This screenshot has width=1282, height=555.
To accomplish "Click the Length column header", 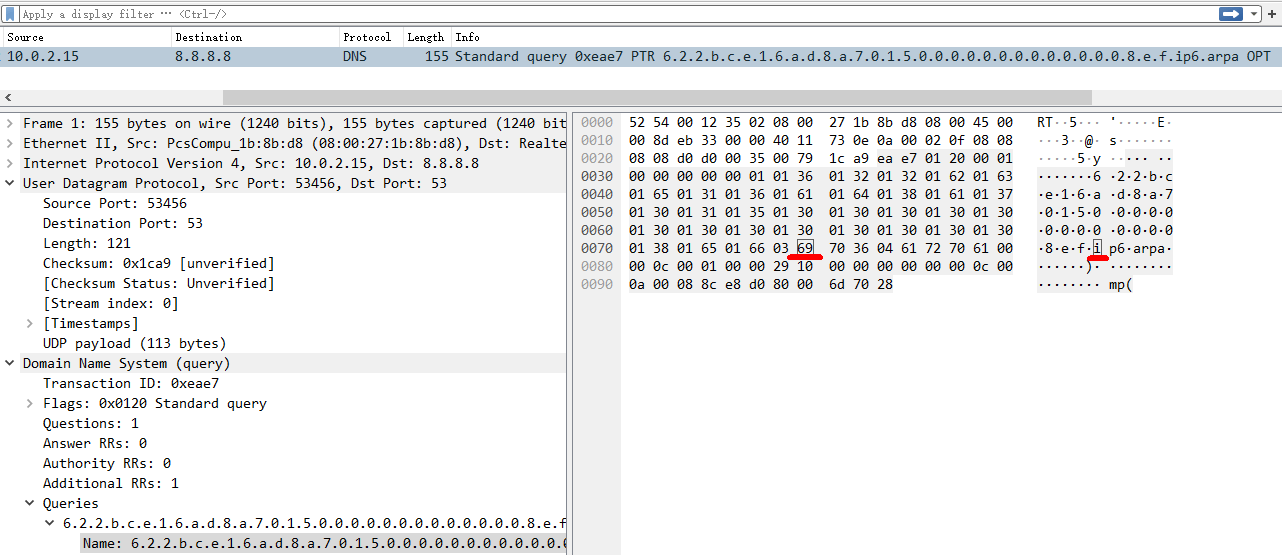I will point(425,37).
